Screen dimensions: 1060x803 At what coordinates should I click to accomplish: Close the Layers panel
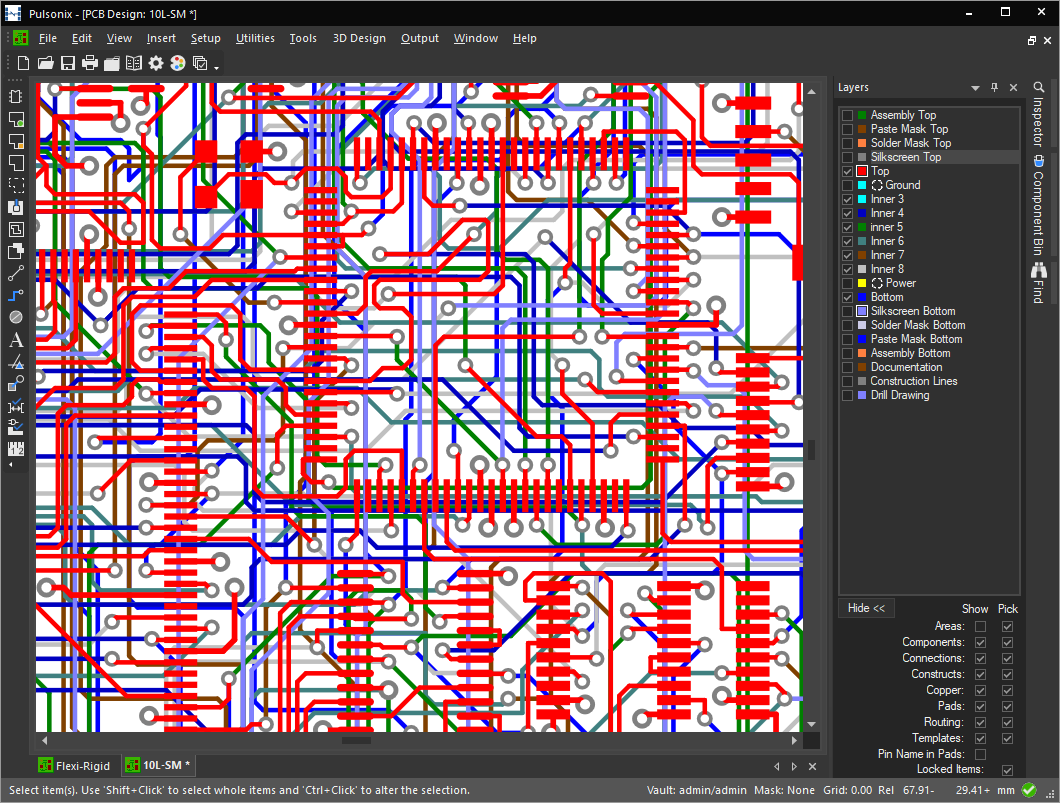pyautogui.click(x=1013, y=87)
